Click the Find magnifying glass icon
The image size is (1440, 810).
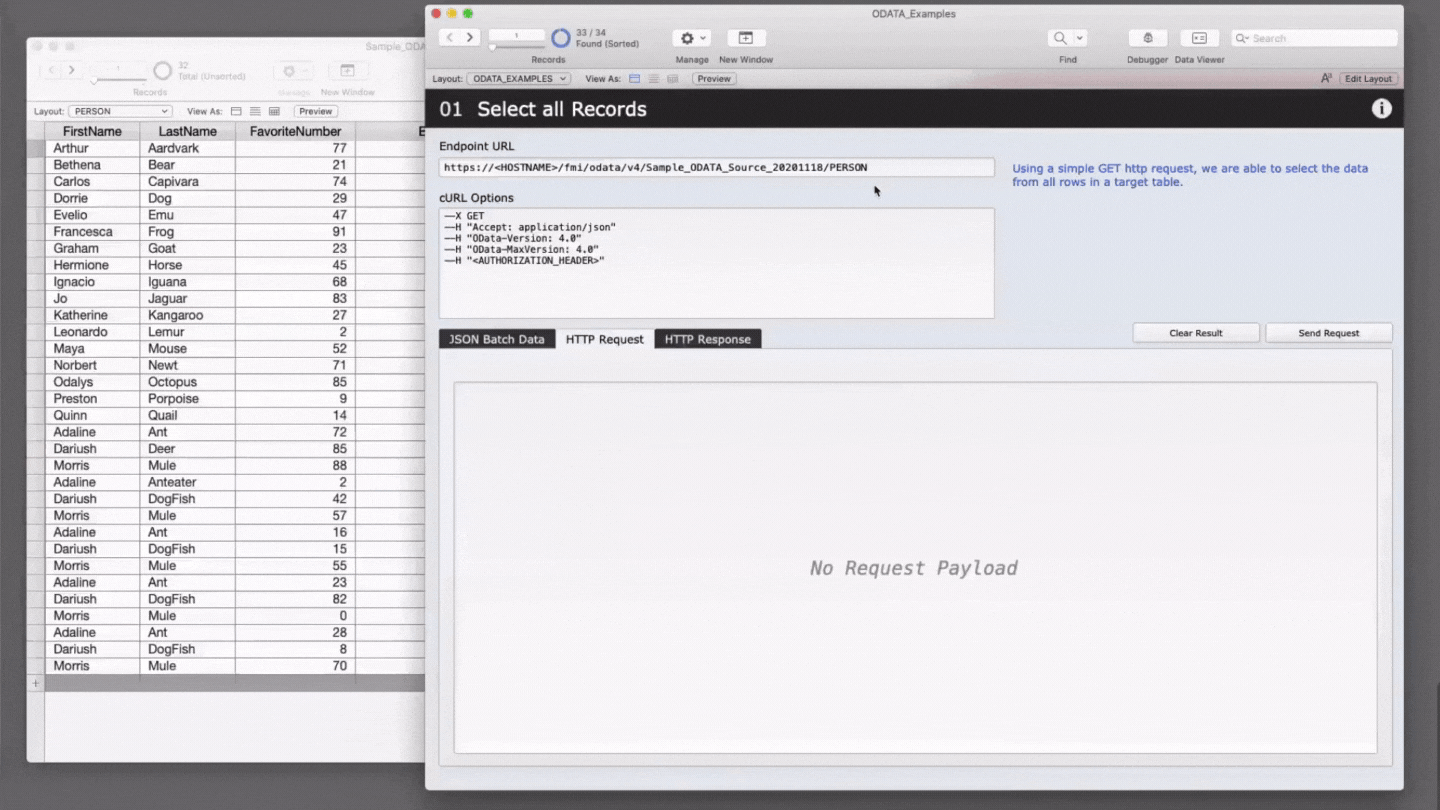tap(1060, 37)
